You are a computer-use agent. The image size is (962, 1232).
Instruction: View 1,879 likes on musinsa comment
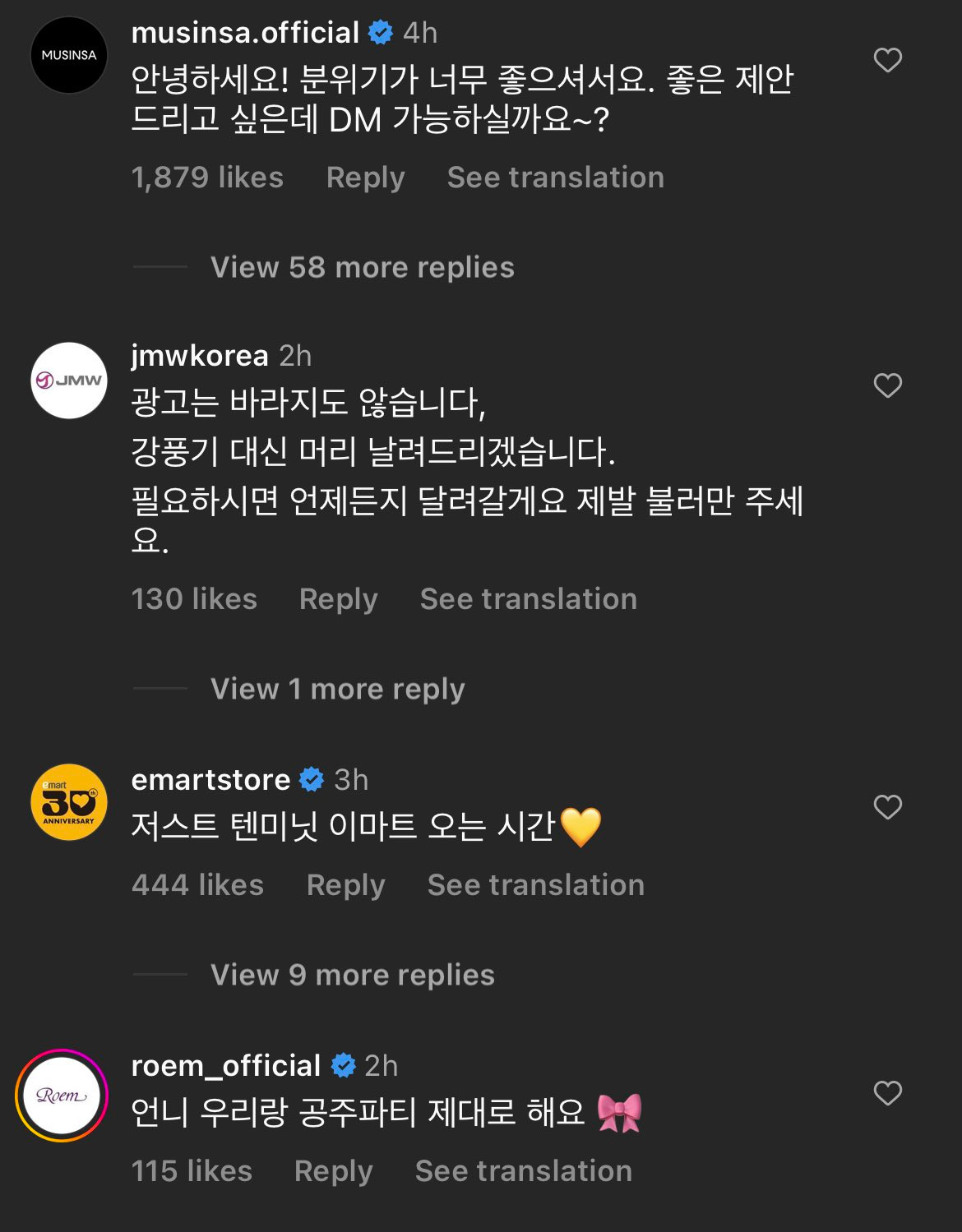click(x=207, y=178)
